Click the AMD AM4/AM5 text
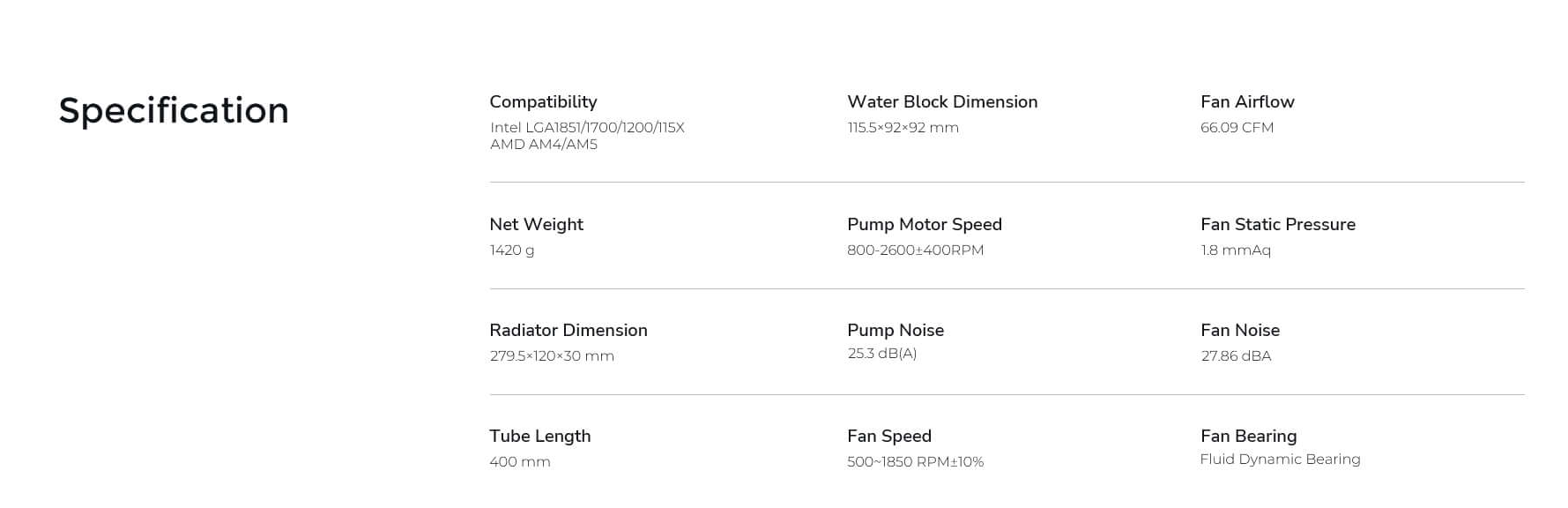 click(x=544, y=144)
